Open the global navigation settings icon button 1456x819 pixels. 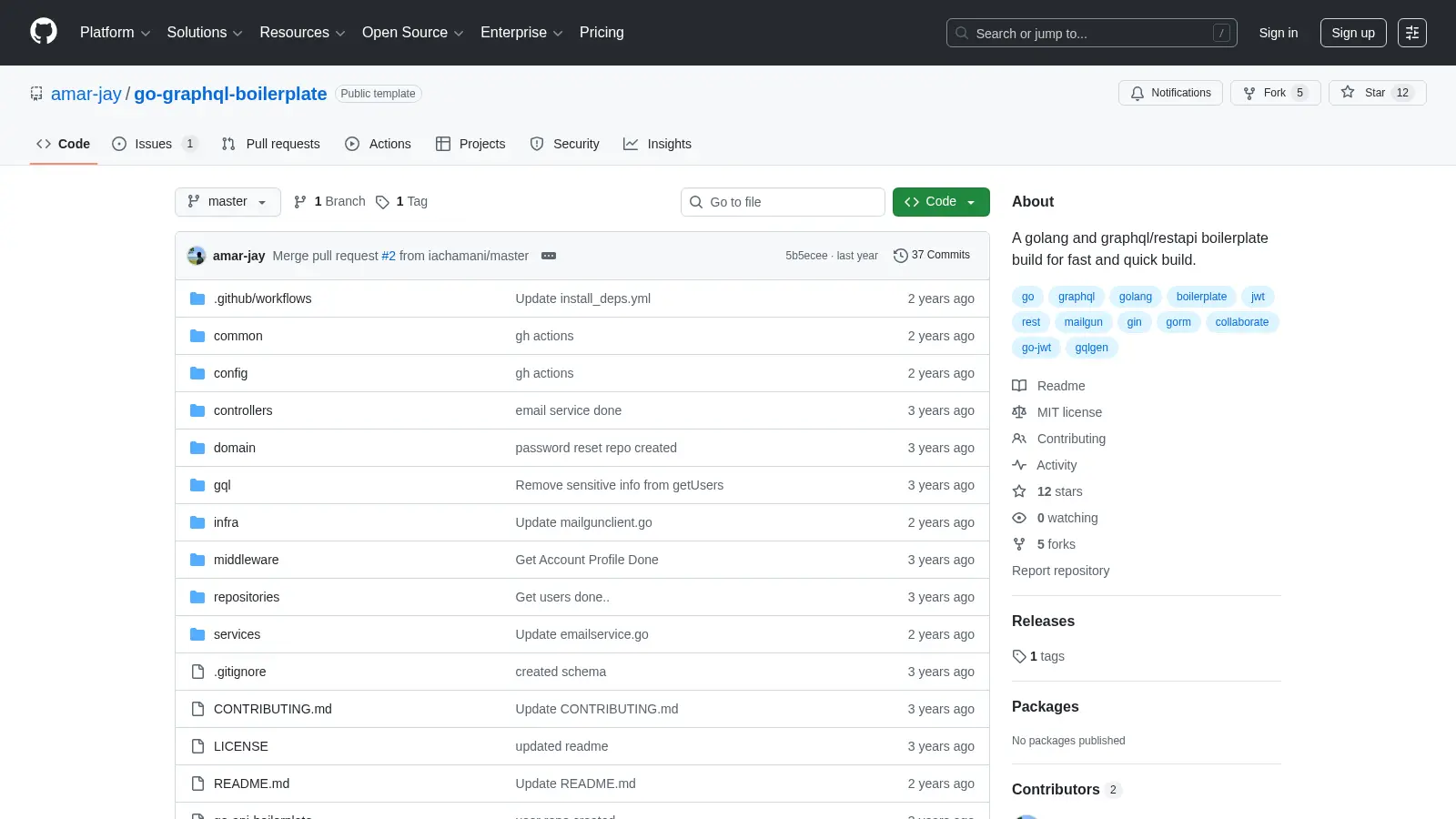coord(1412,33)
